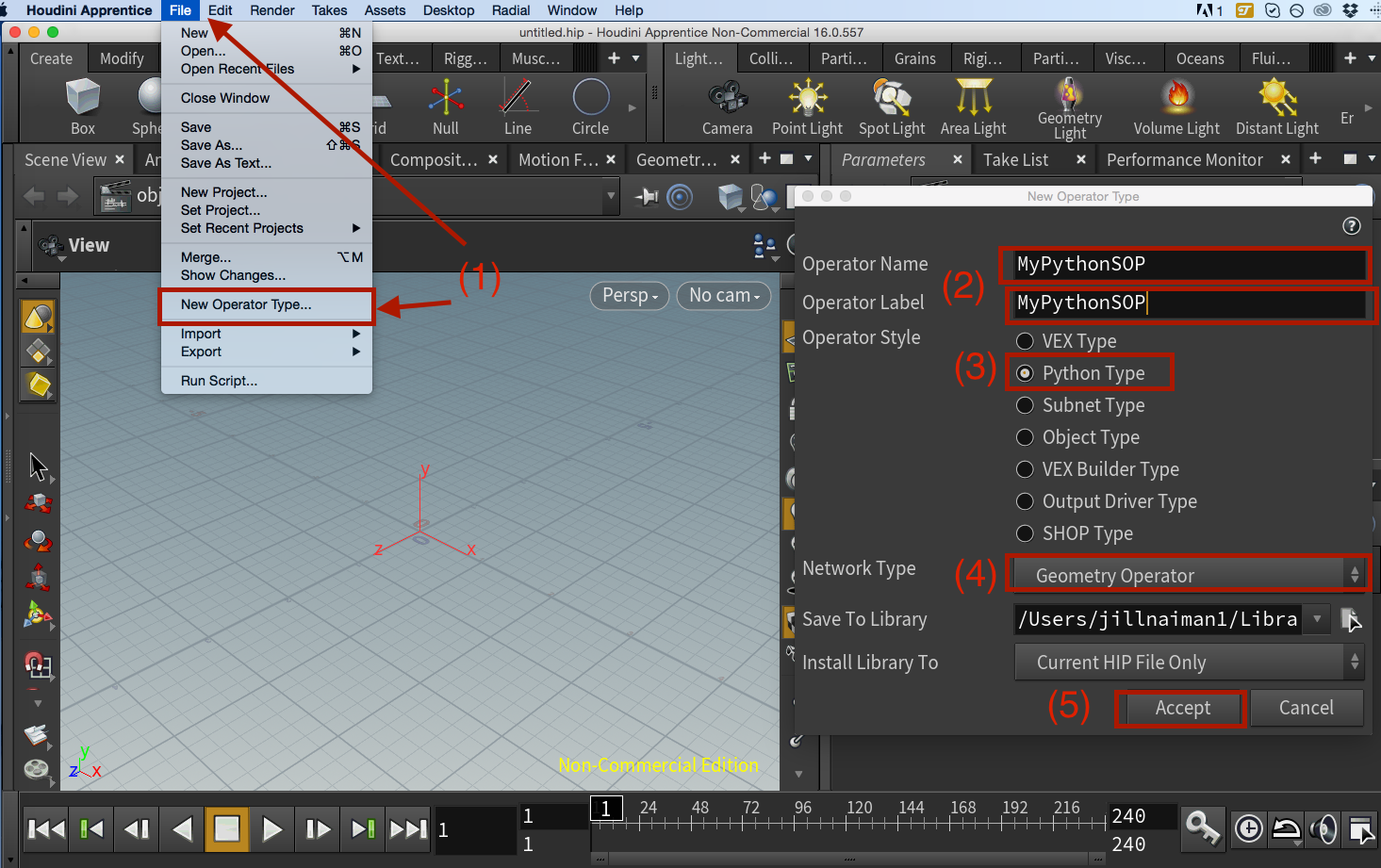Screen dimensions: 1381x868
Task: Select Subnet Type operator style
Action: coord(1025,405)
